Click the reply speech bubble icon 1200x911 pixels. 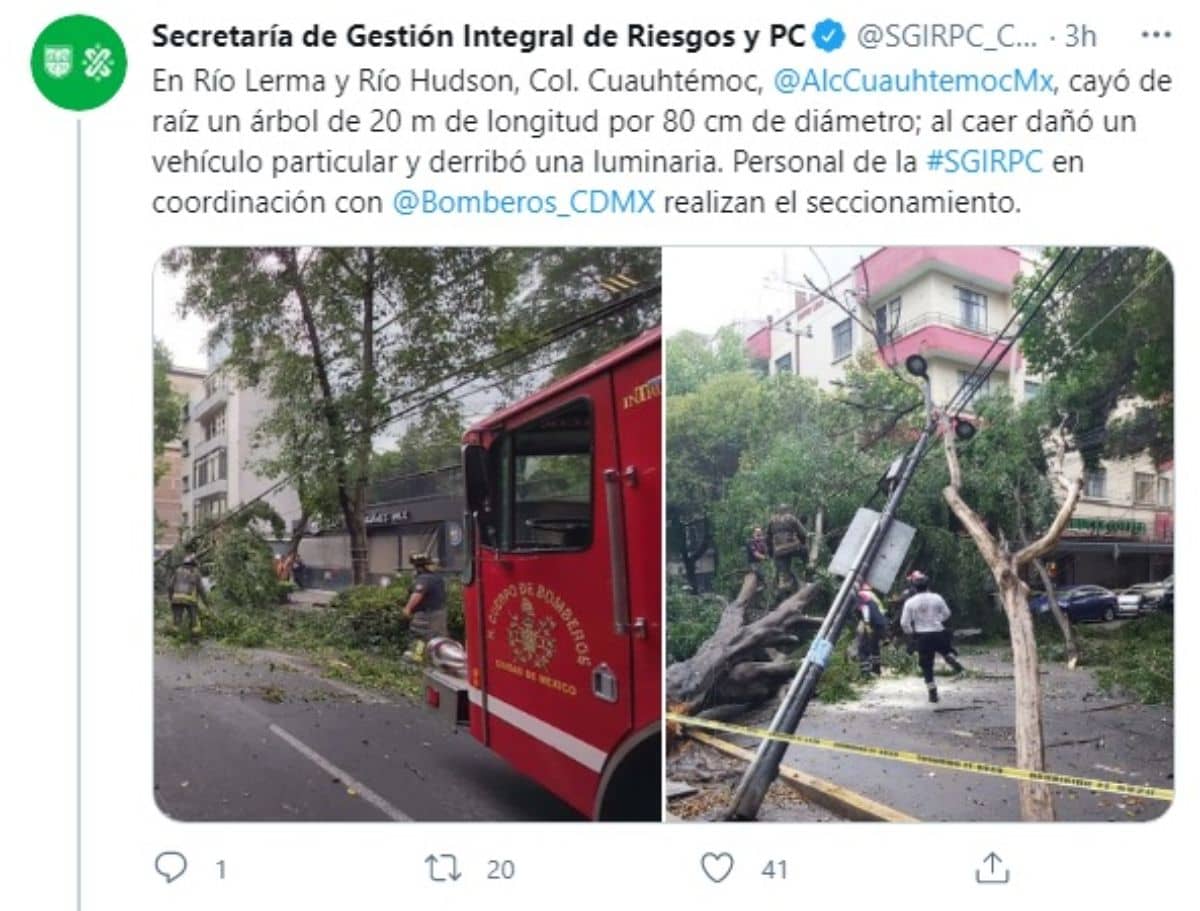(170, 867)
